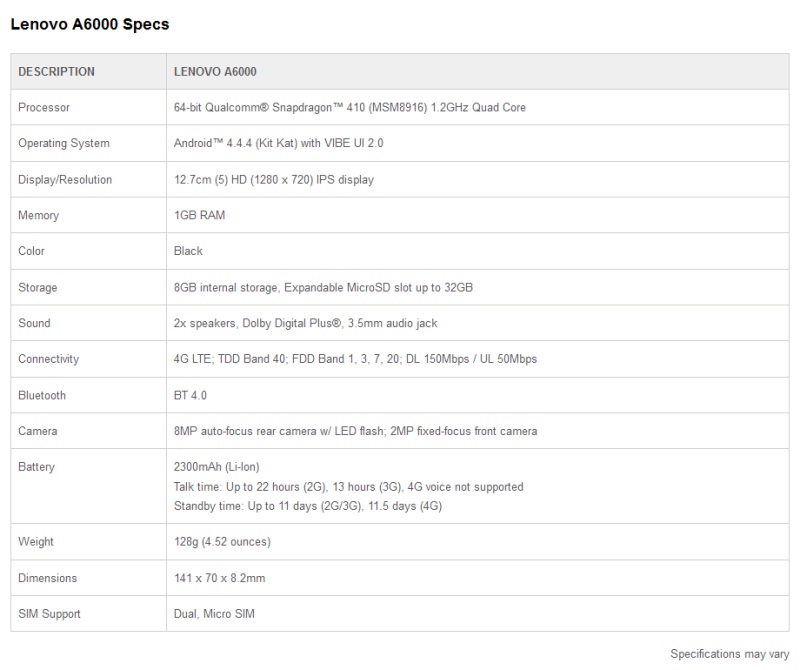
Task: Select the 4G LTE connectivity details
Action: click(355, 359)
